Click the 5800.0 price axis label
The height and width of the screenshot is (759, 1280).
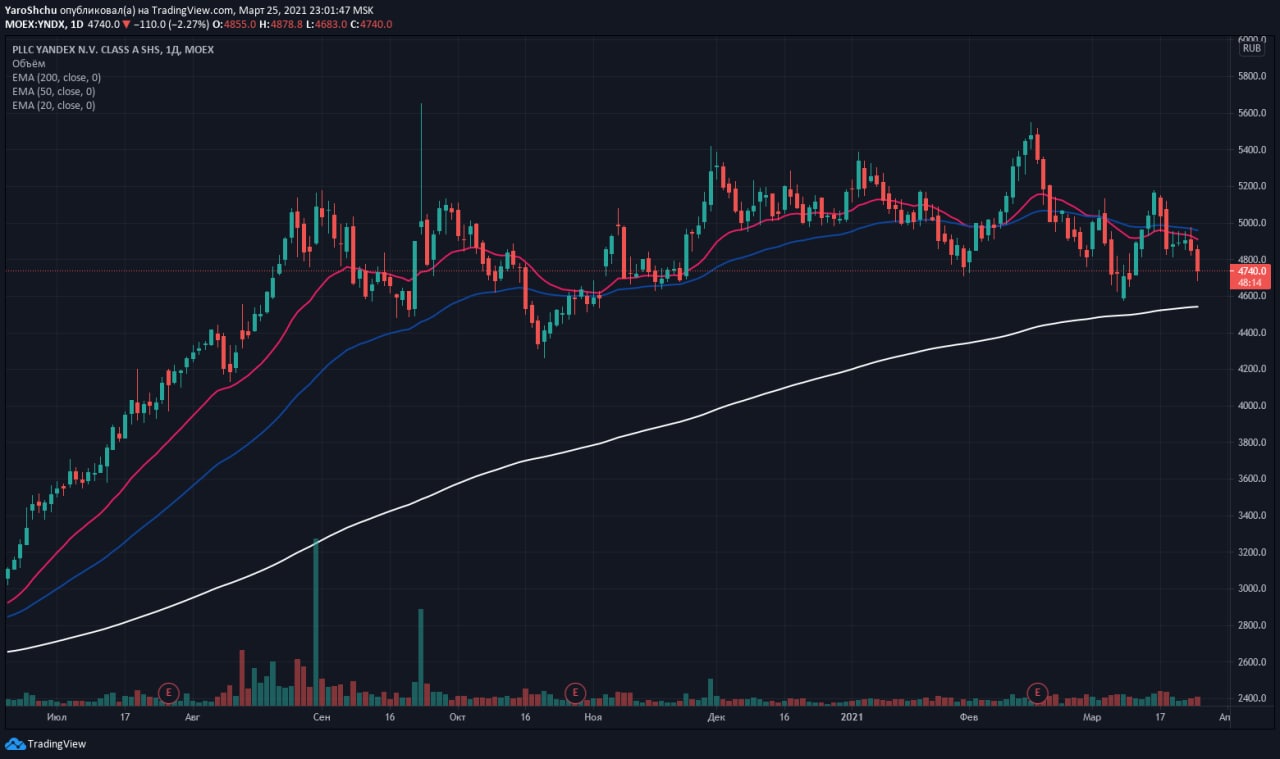[1252, 76]
